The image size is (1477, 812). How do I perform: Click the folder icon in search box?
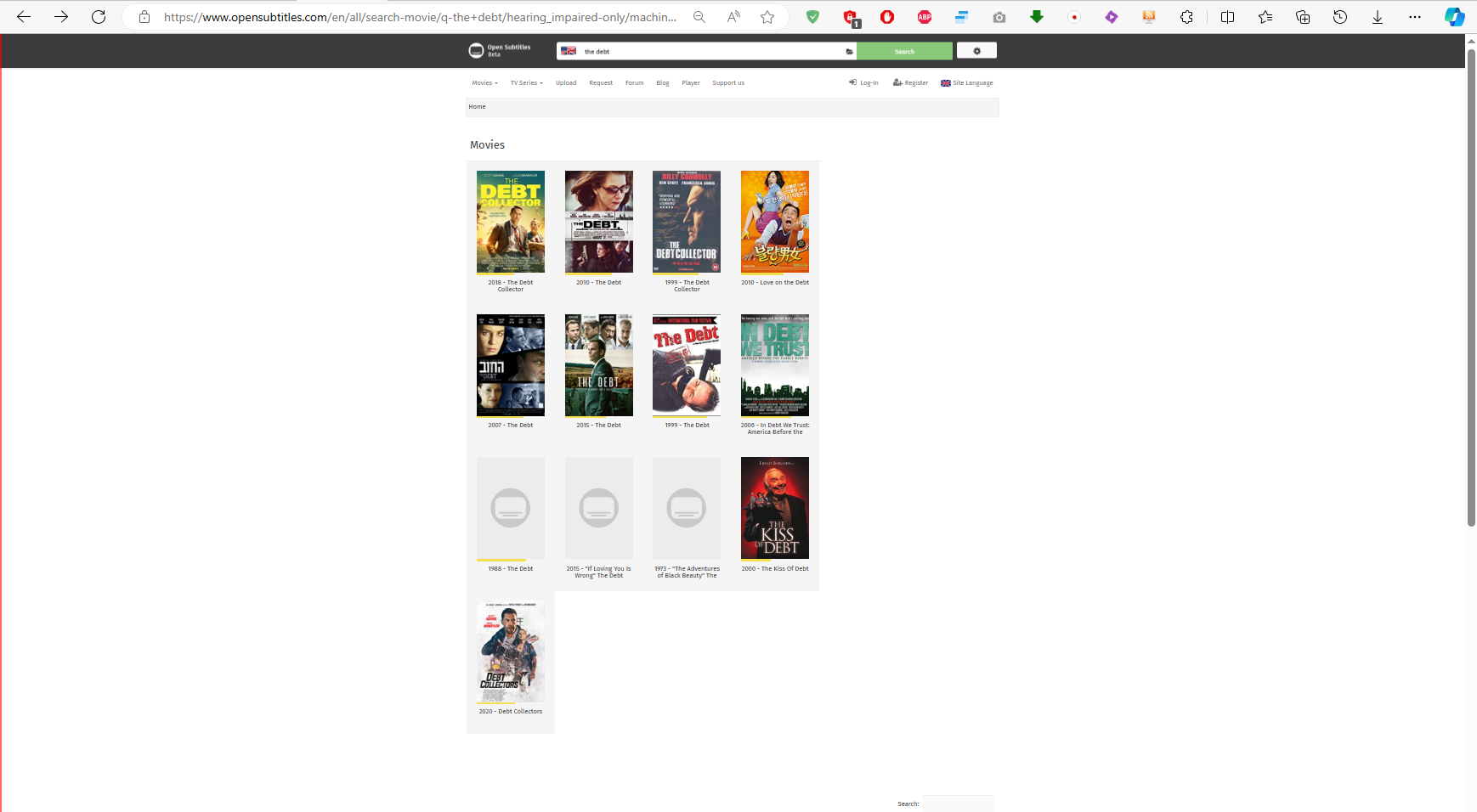point(849,51)
